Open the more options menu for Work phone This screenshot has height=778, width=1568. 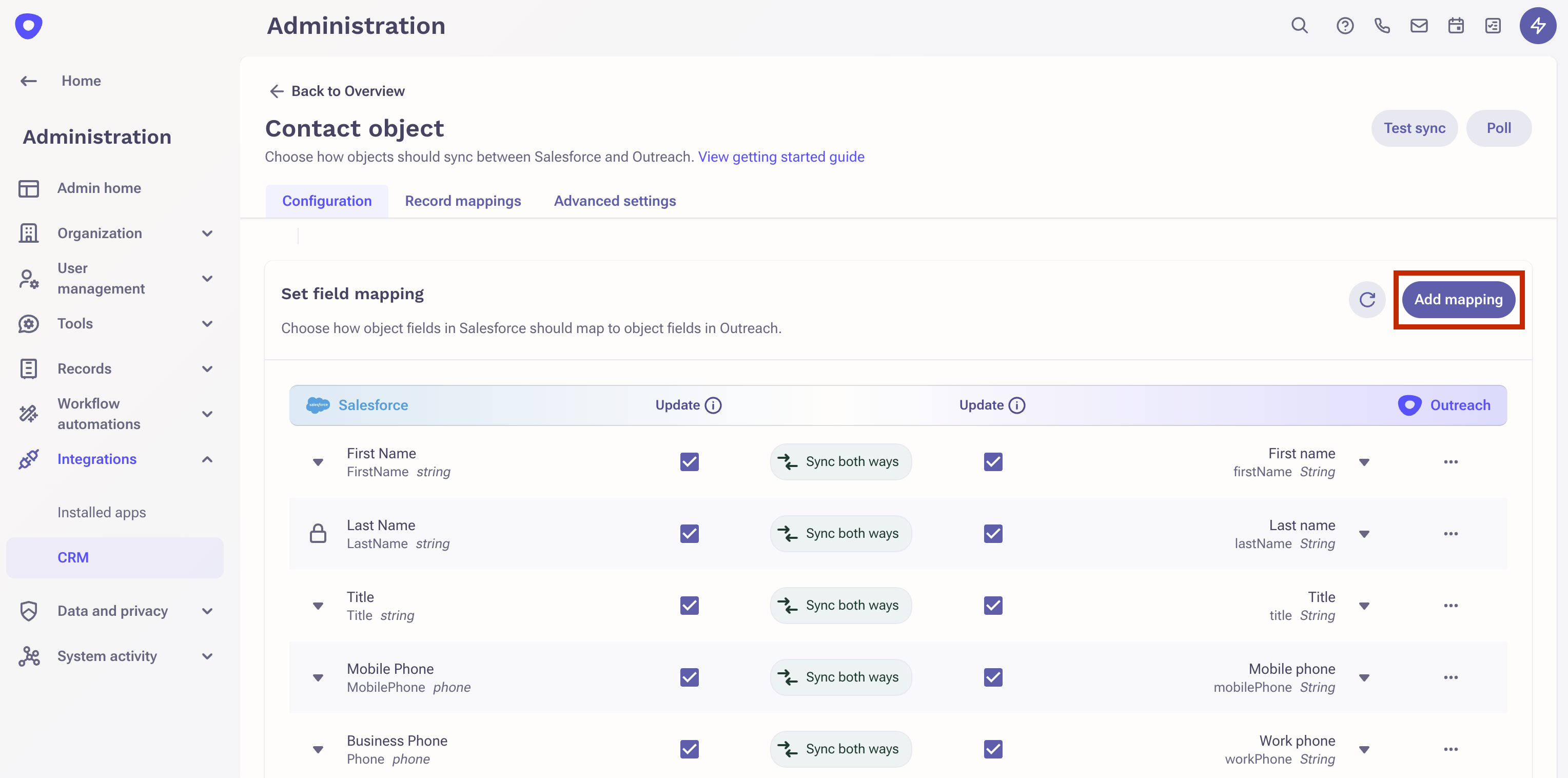[x=1451, y=749]
